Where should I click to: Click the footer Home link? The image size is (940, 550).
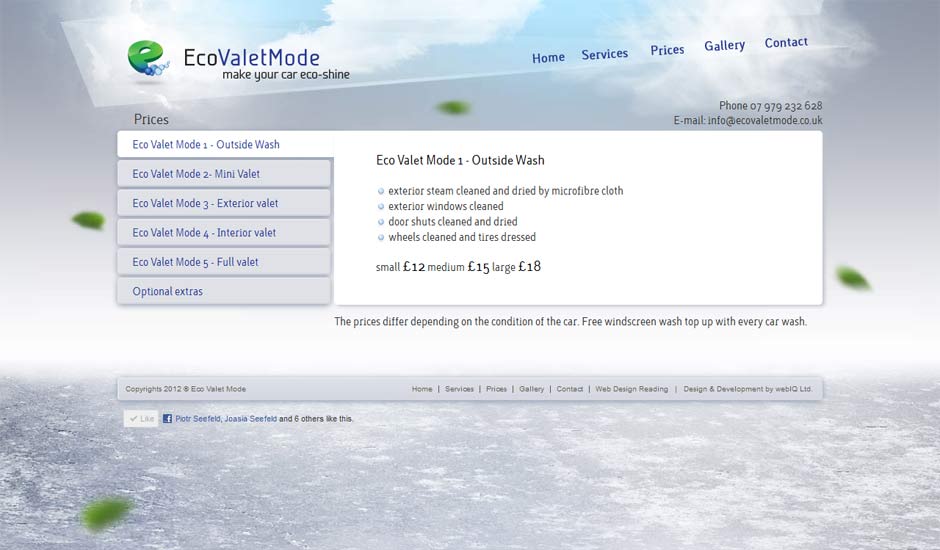point(422,389)
